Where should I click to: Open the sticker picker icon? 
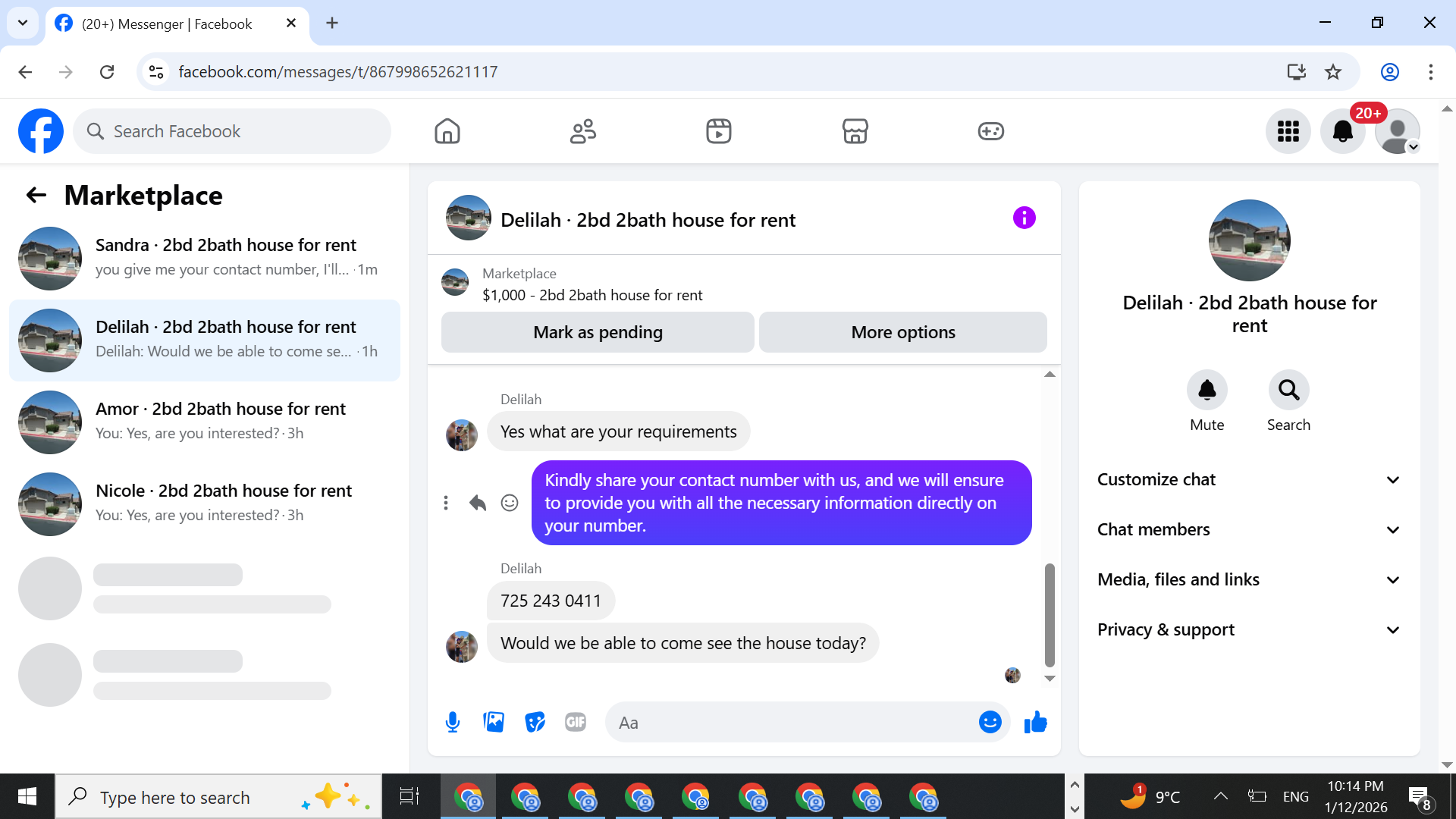535,722
